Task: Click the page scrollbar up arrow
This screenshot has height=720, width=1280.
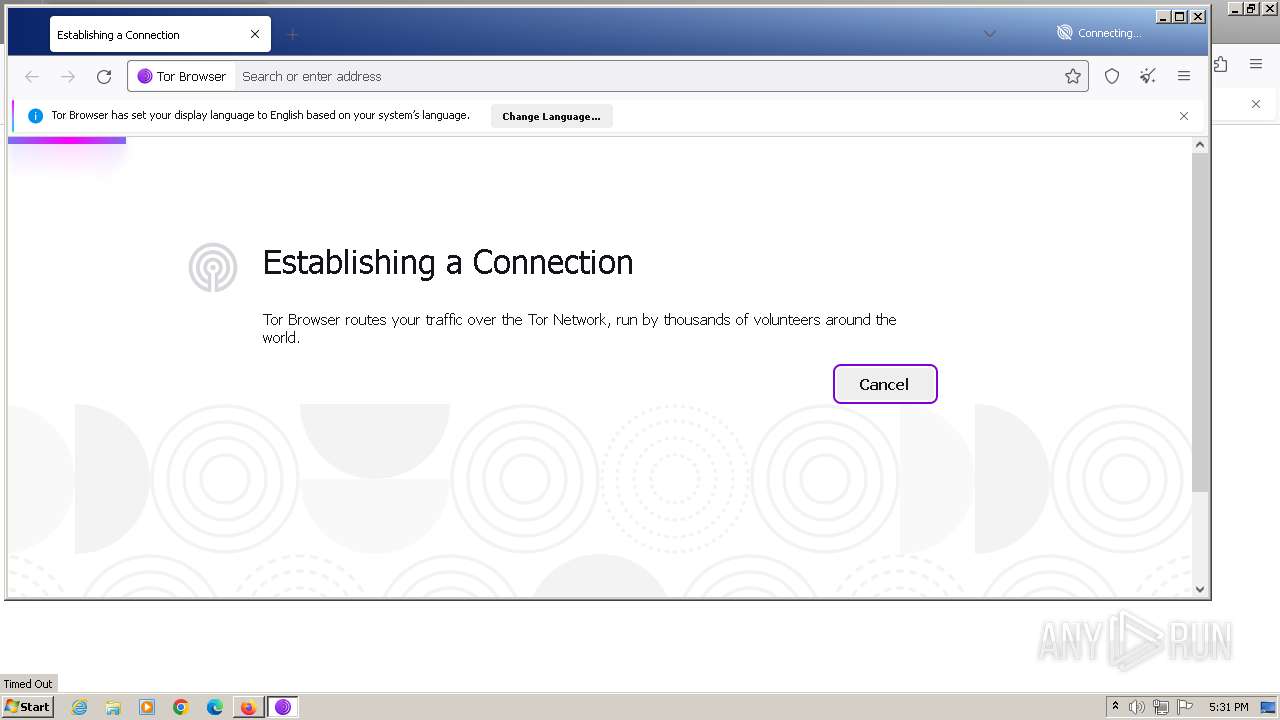Action: coord(1201,145)
